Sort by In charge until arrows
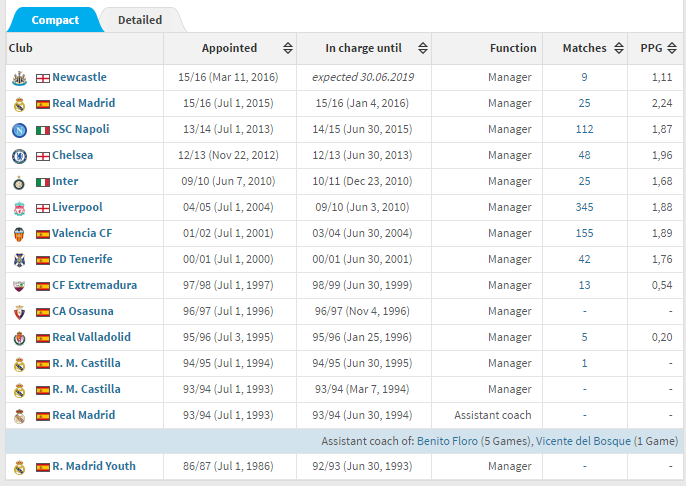 [423, 48]
